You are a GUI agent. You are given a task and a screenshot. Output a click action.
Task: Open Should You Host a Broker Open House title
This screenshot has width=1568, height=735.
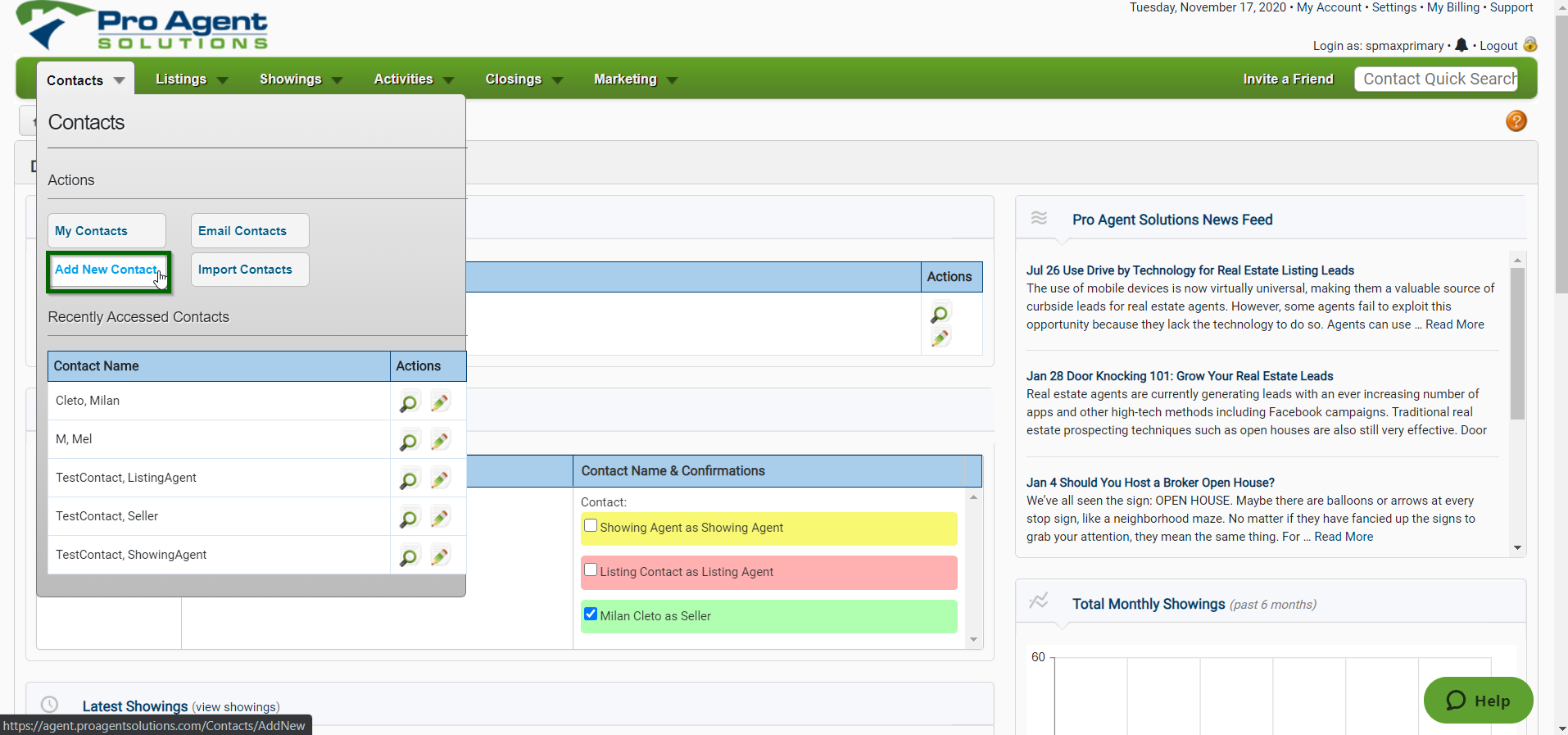click(1150, 483)
